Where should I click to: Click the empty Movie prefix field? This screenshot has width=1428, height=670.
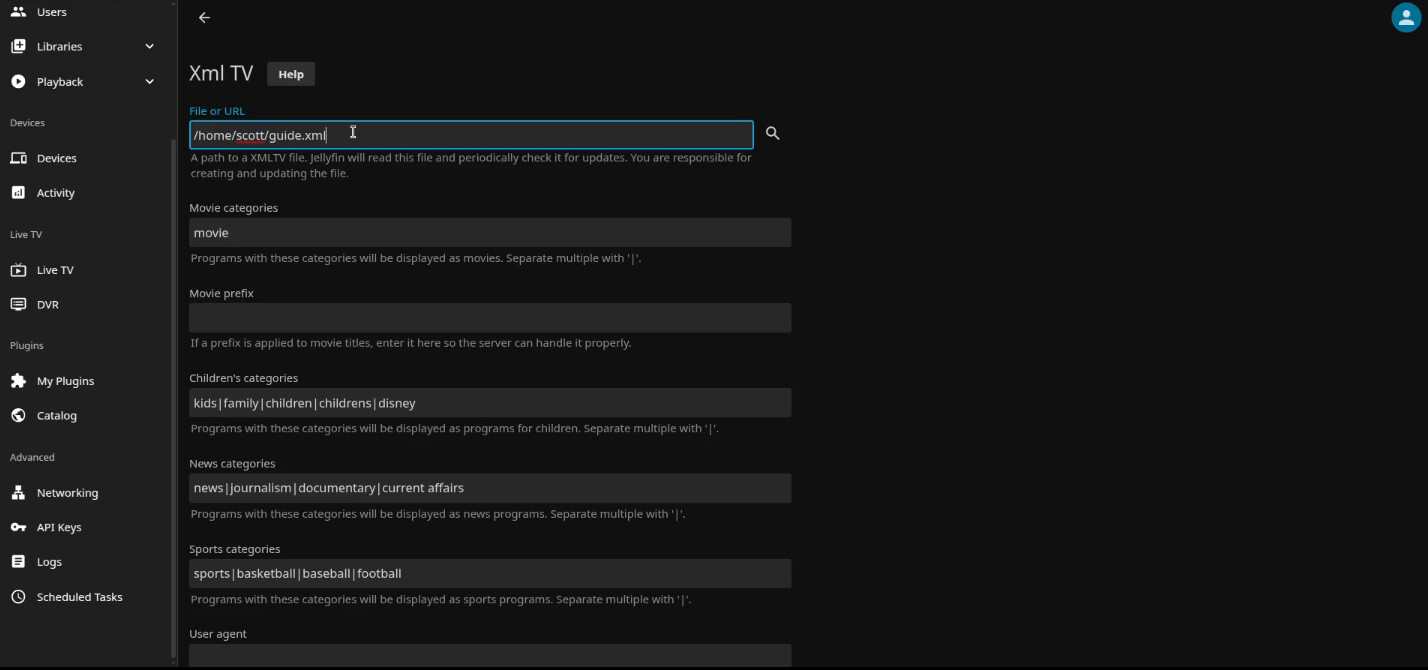(x=490, y=318)
